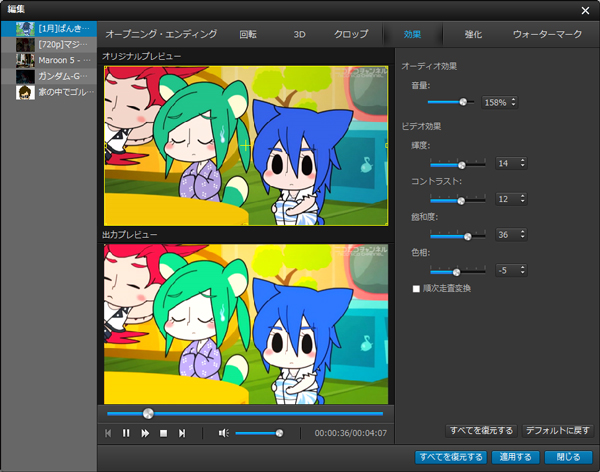The image size is (600, 472).
Task: Click the コントラスト slider handle
Action: [x=461, y=201]
